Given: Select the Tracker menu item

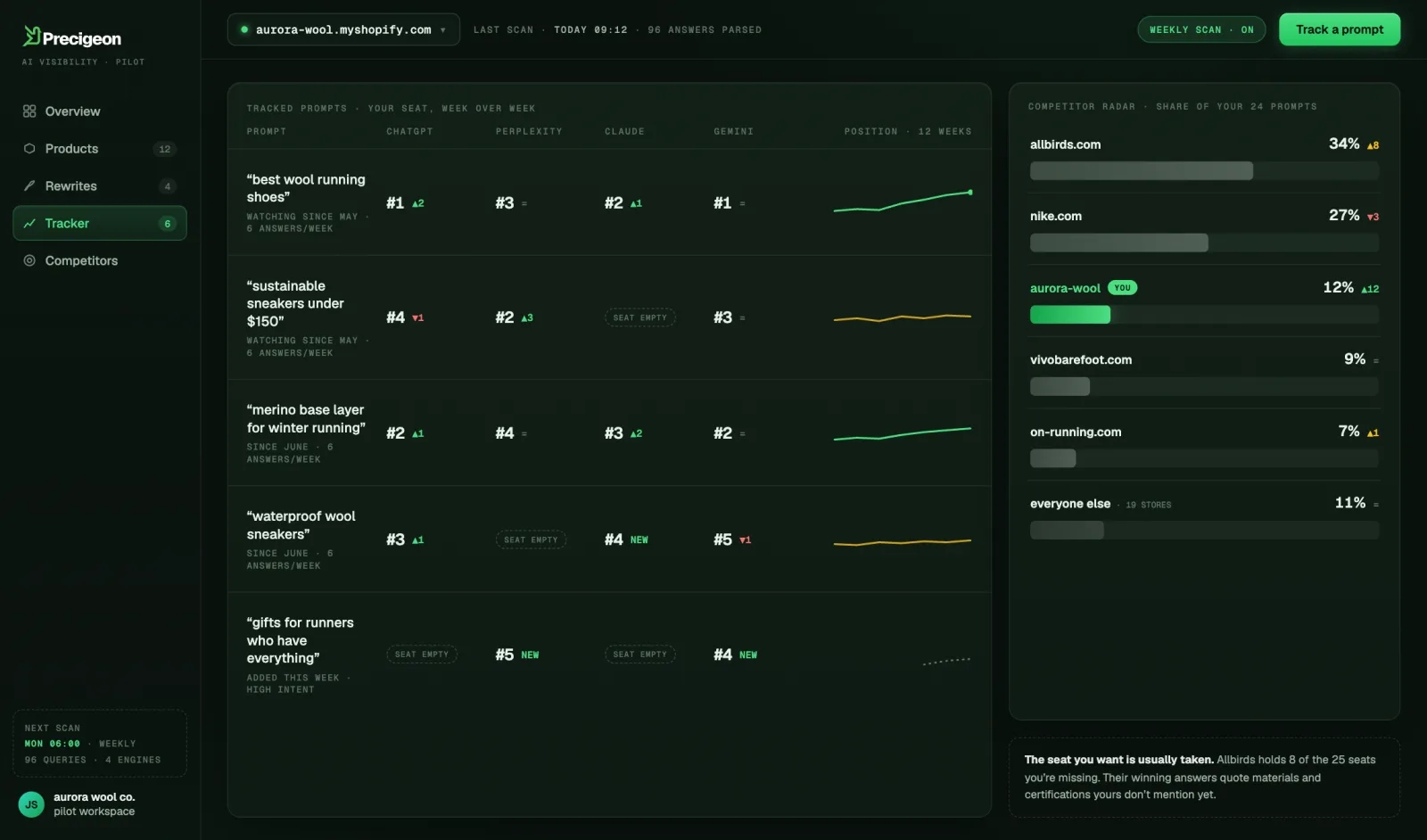Looking at the screenshot, I should pyautogui.click(x=100, y=224).
